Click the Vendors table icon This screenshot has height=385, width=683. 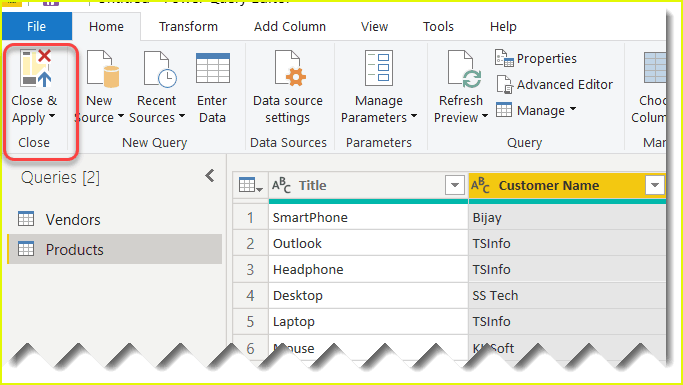pyautogui.click(x=26, y=219)
